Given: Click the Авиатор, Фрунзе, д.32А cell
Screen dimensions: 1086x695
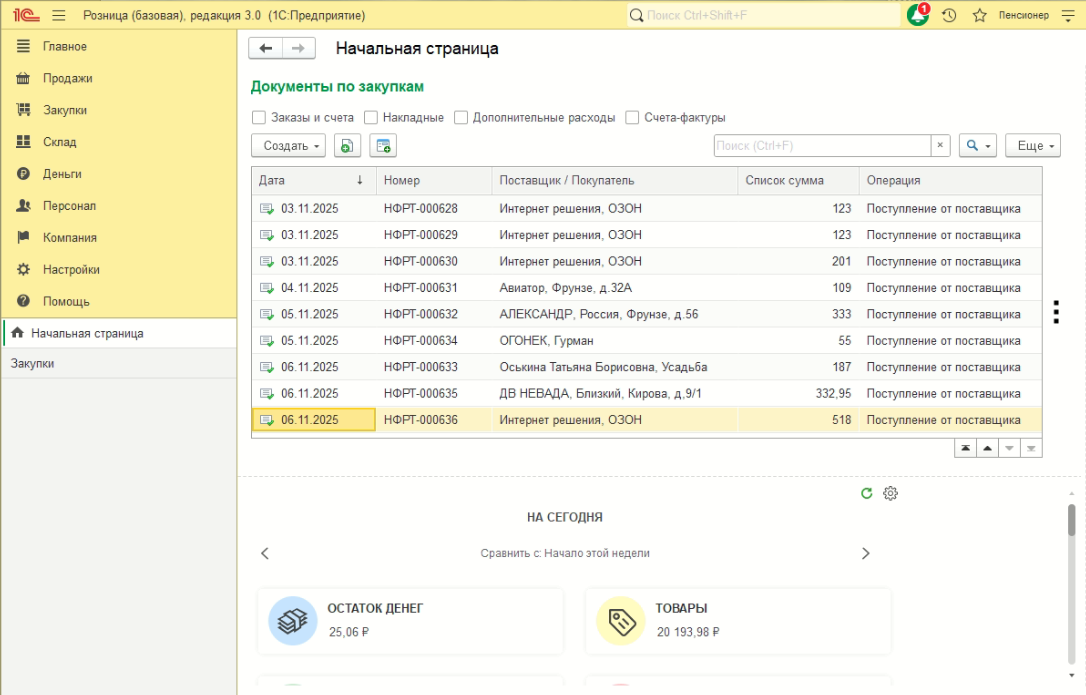Looking at the screenshot, I should click(x=615, y=288).
